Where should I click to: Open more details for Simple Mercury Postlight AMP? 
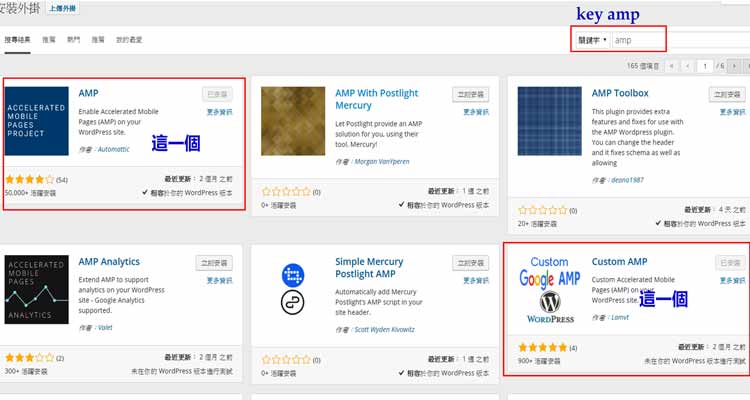476,280
